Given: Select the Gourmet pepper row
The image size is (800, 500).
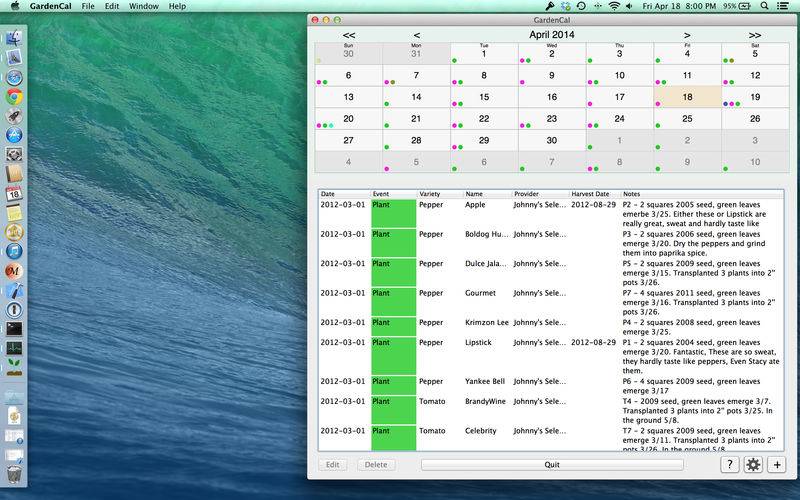Looking at the screenshot, I should point(551,302).
